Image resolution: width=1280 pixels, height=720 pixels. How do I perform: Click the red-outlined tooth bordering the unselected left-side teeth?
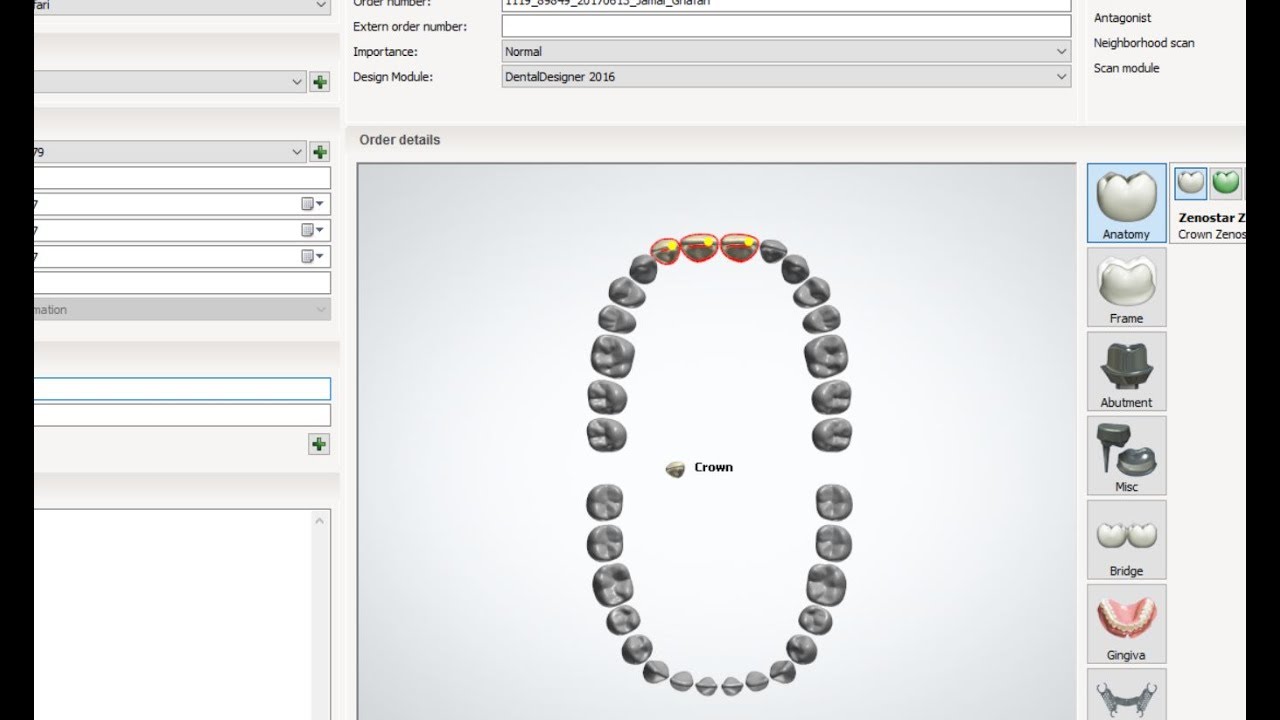pyautogui.click(x=667, y=250)
